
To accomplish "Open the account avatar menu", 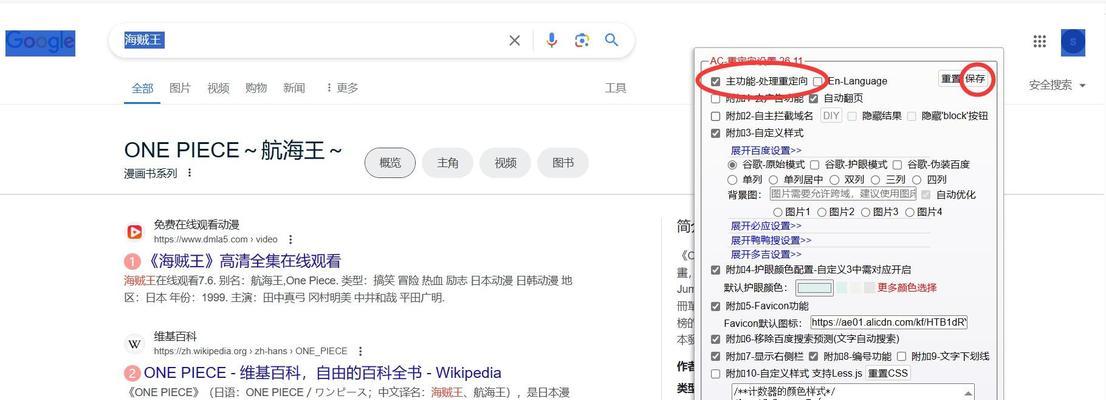I will (x=1073, y=42).
